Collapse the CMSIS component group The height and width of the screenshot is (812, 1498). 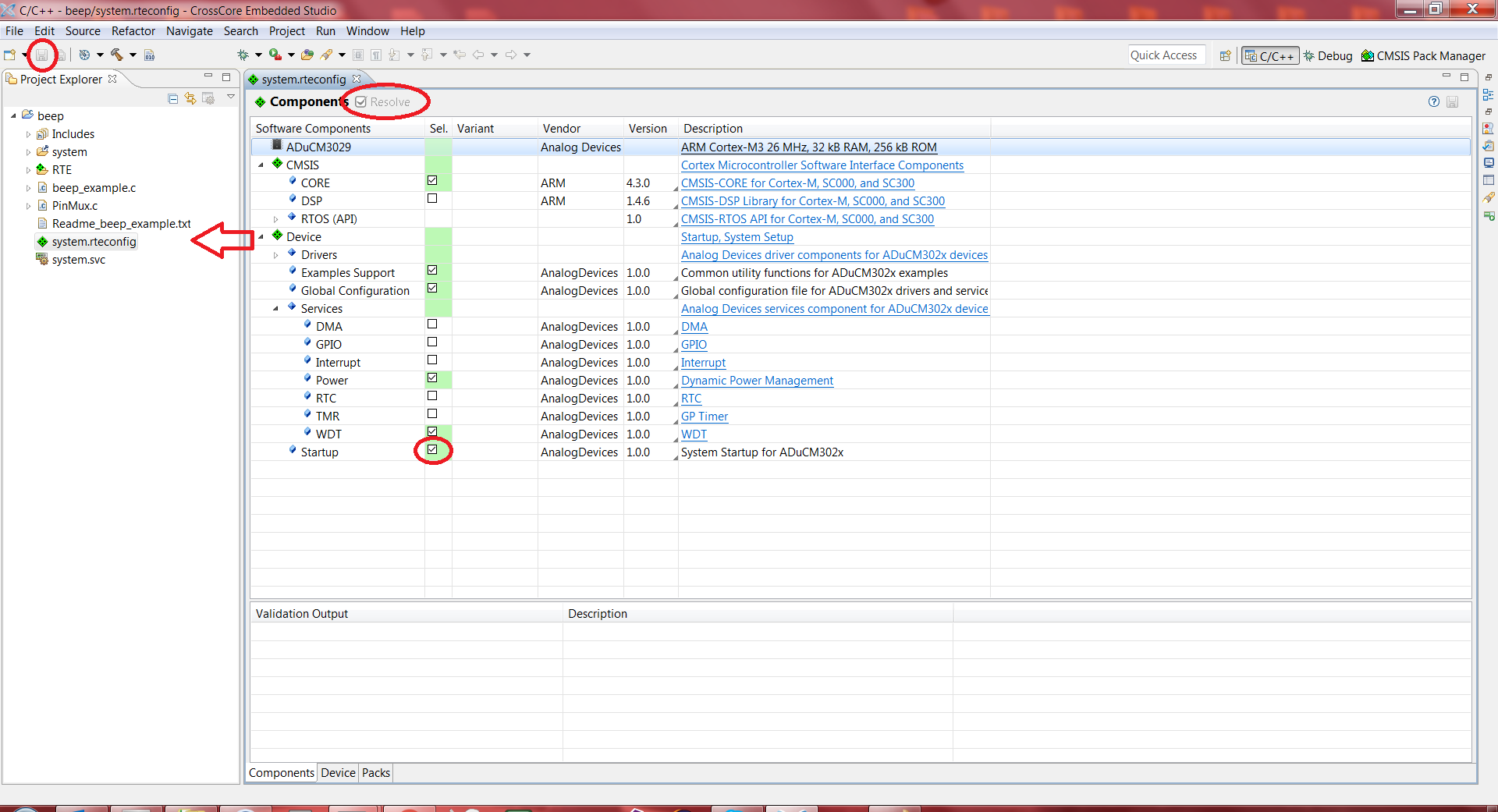tap(261, 165)
